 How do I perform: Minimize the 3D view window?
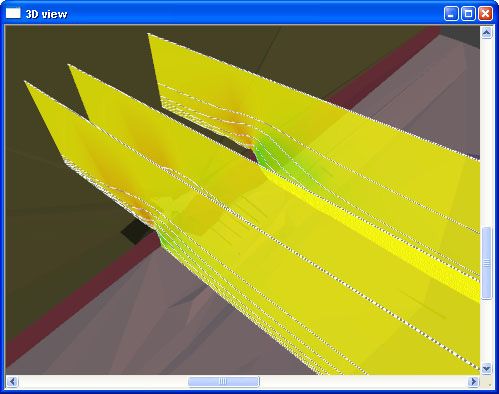[x=451, y=14]
